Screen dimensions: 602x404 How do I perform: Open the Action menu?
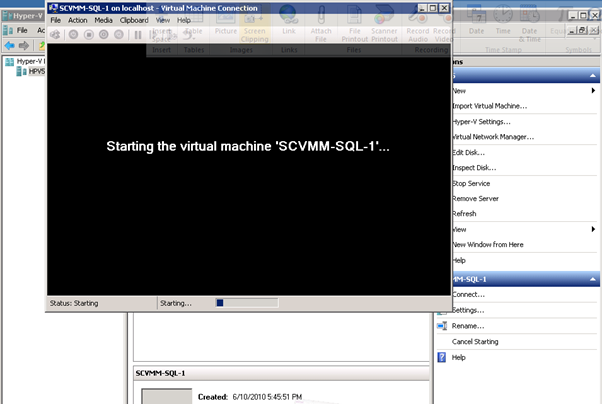[x=78, y=20]
